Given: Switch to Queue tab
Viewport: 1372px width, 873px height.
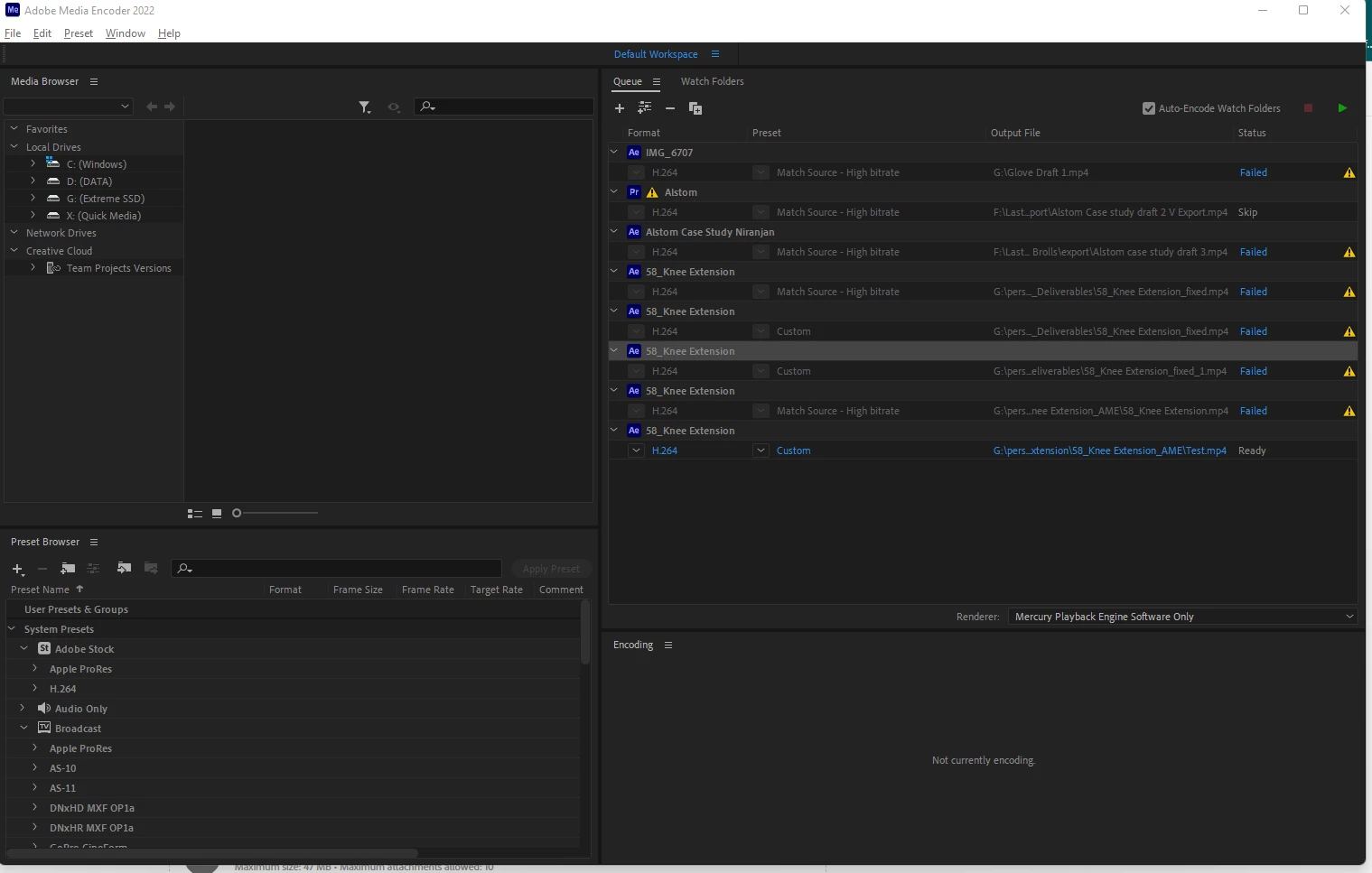Looking at the screenshot, I should click(628, 81).
